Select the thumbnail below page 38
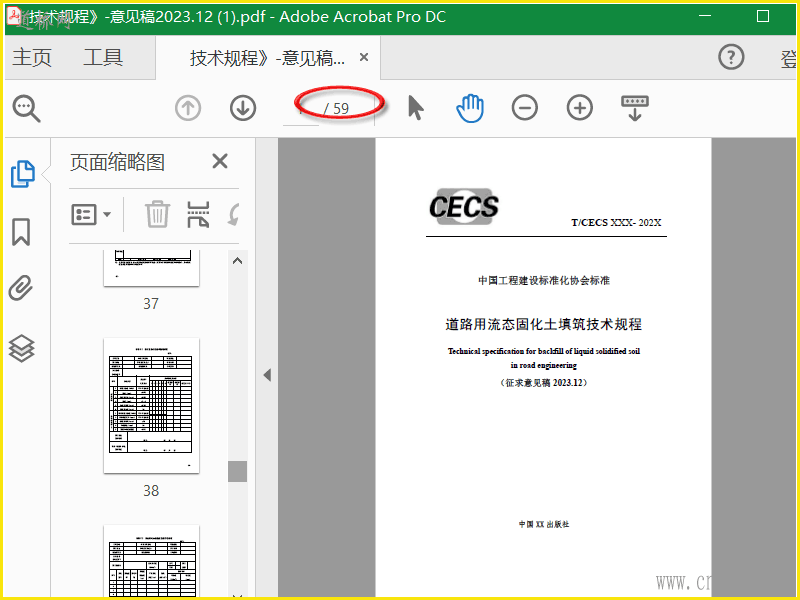 pos(152,560)
